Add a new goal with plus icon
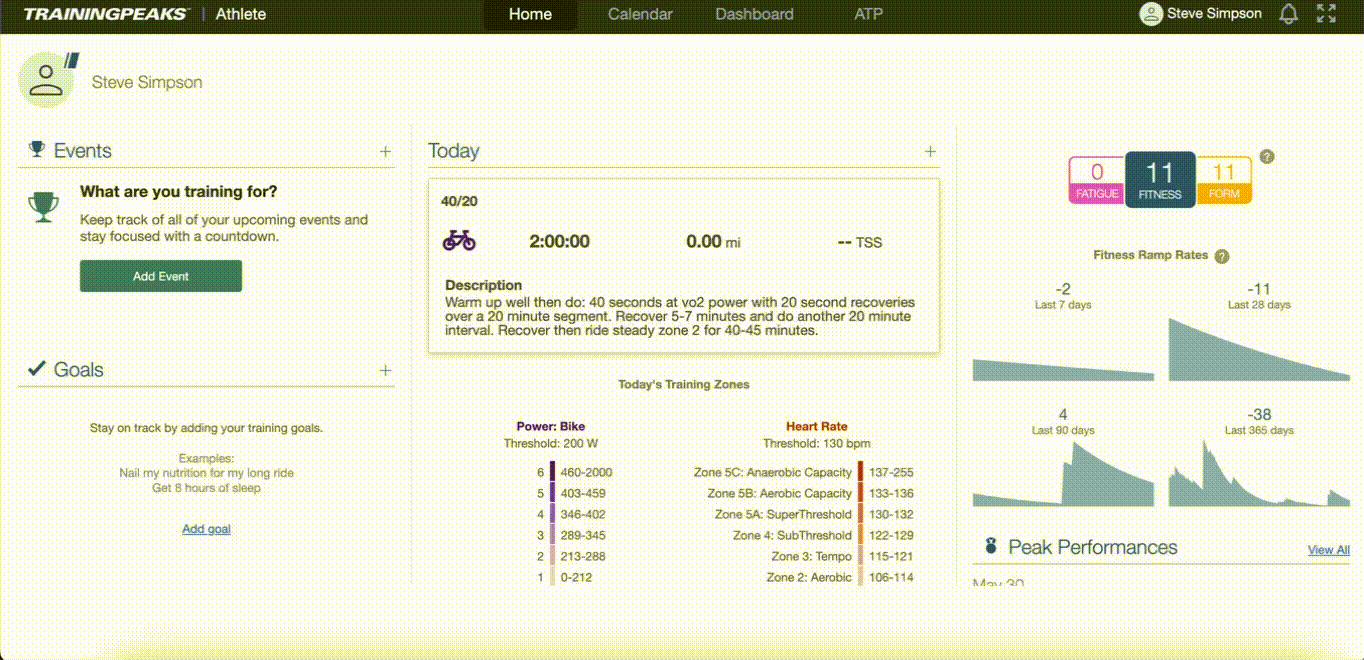Viewport: 1364px width, 660px height. point(385,370)
